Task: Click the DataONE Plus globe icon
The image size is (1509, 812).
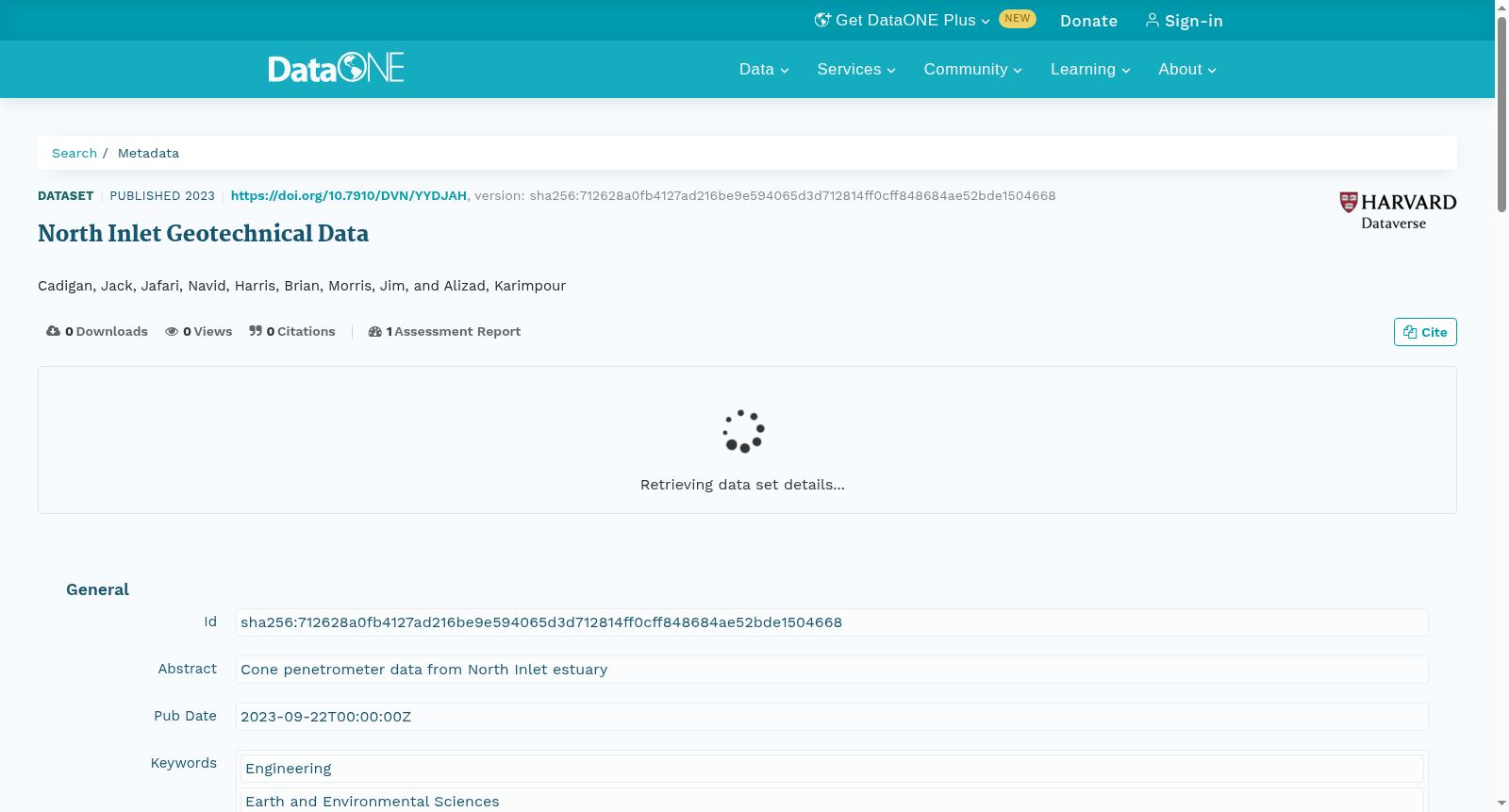Action: 822,20
